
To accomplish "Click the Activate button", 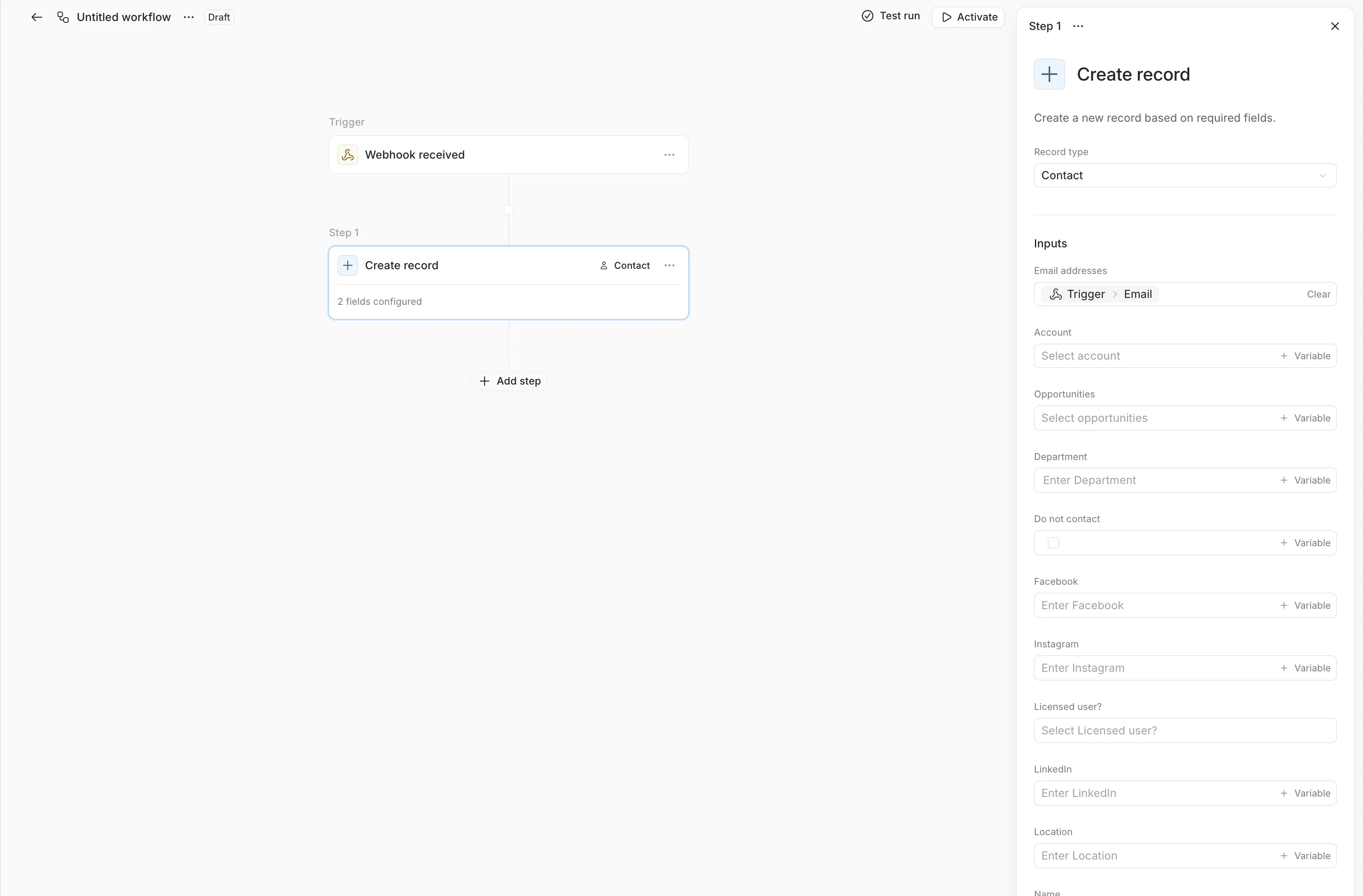I will coord(967,17).
